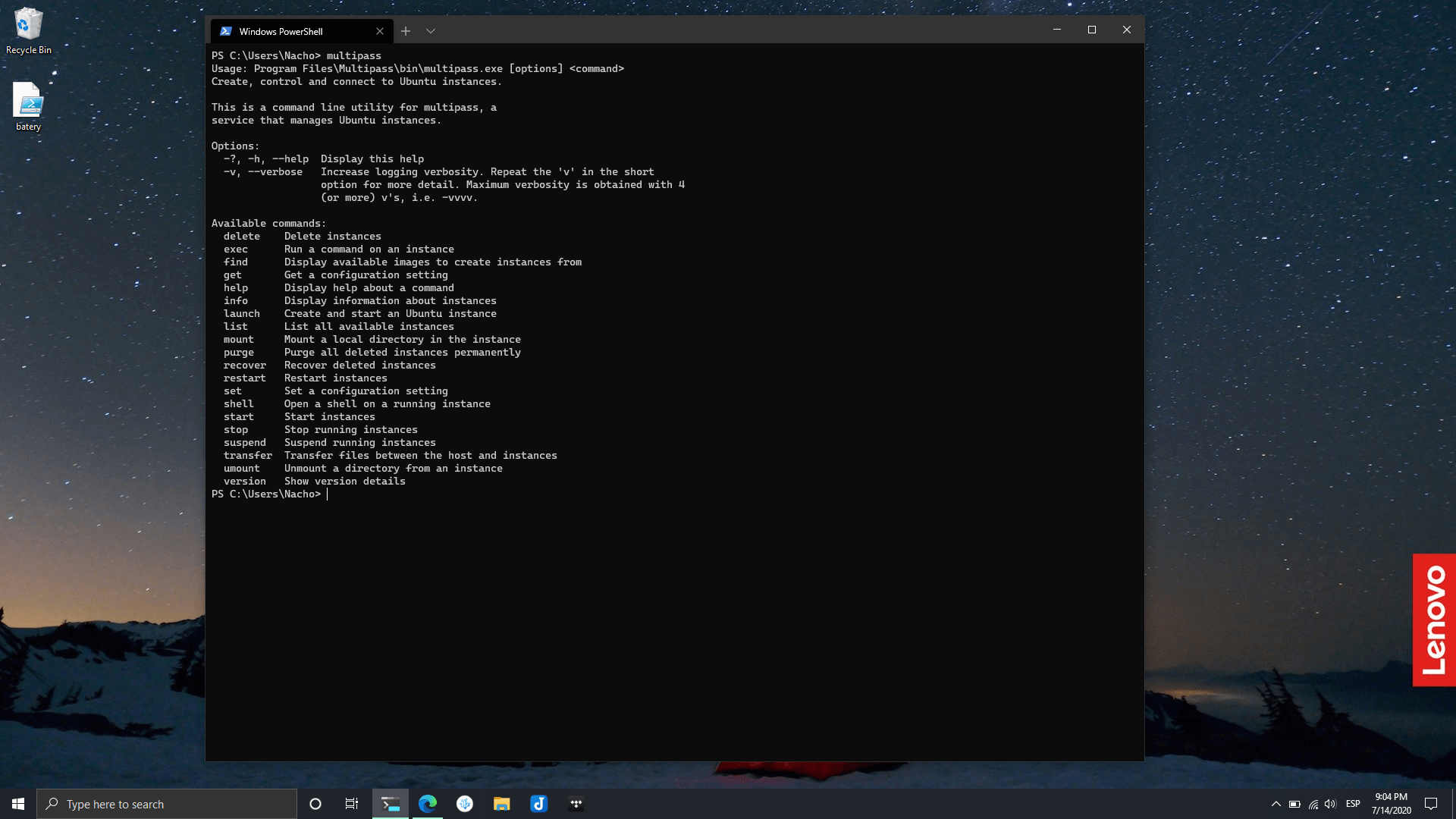This screenshot has height=819, width=1456.
Task: Click the 'exec' command in the list
Action: coord(236,249)
